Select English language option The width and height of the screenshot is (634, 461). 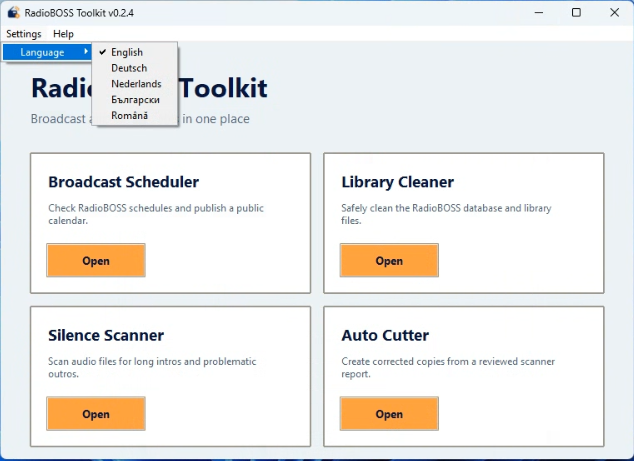(x=135, y=52)
